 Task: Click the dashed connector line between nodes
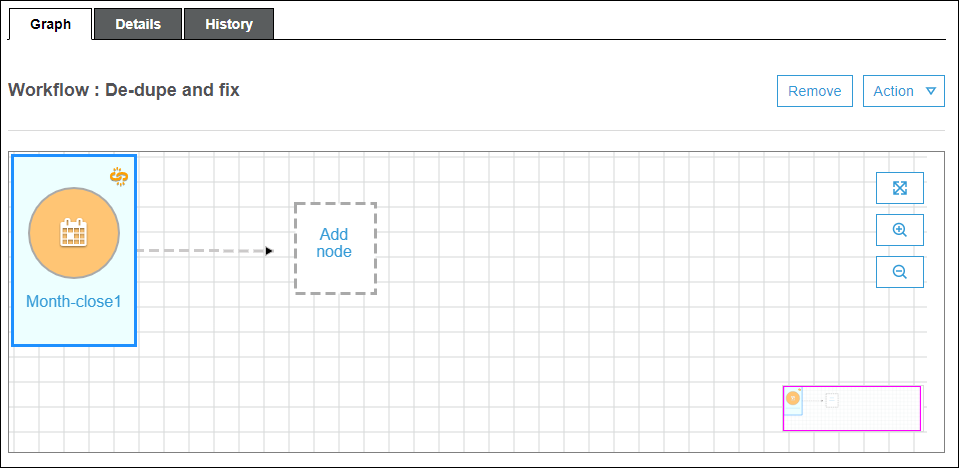[200, 251]
